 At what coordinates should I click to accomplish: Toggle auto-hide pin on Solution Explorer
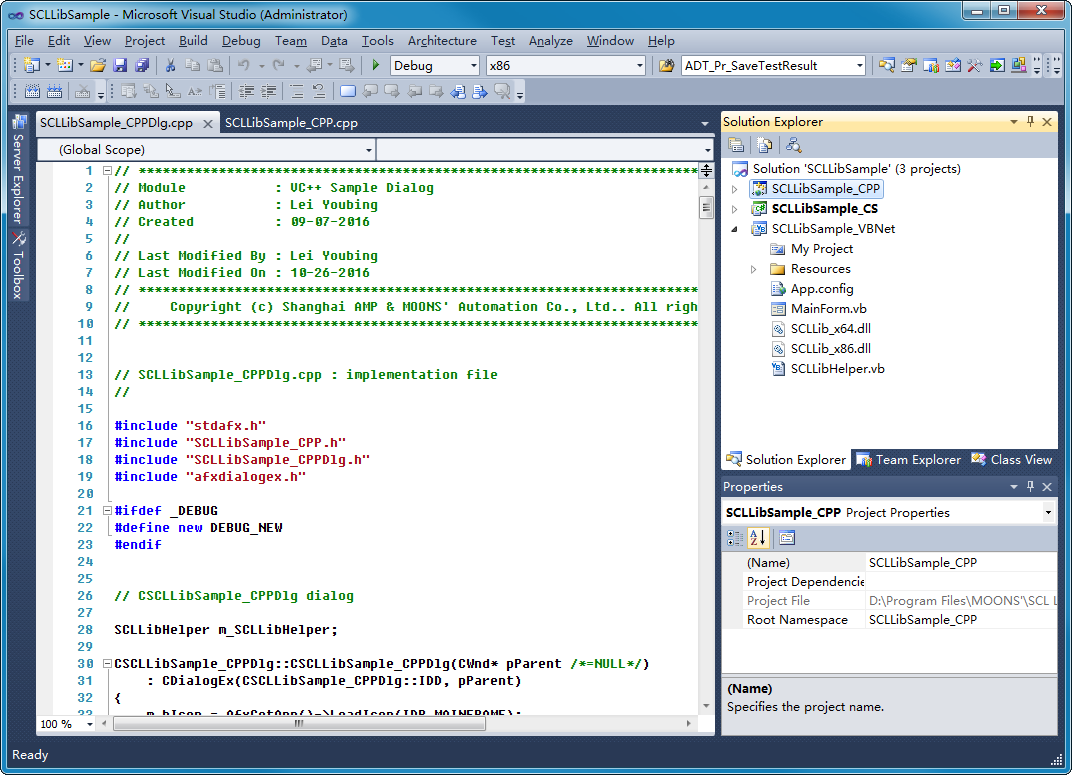coord(1030,122)
